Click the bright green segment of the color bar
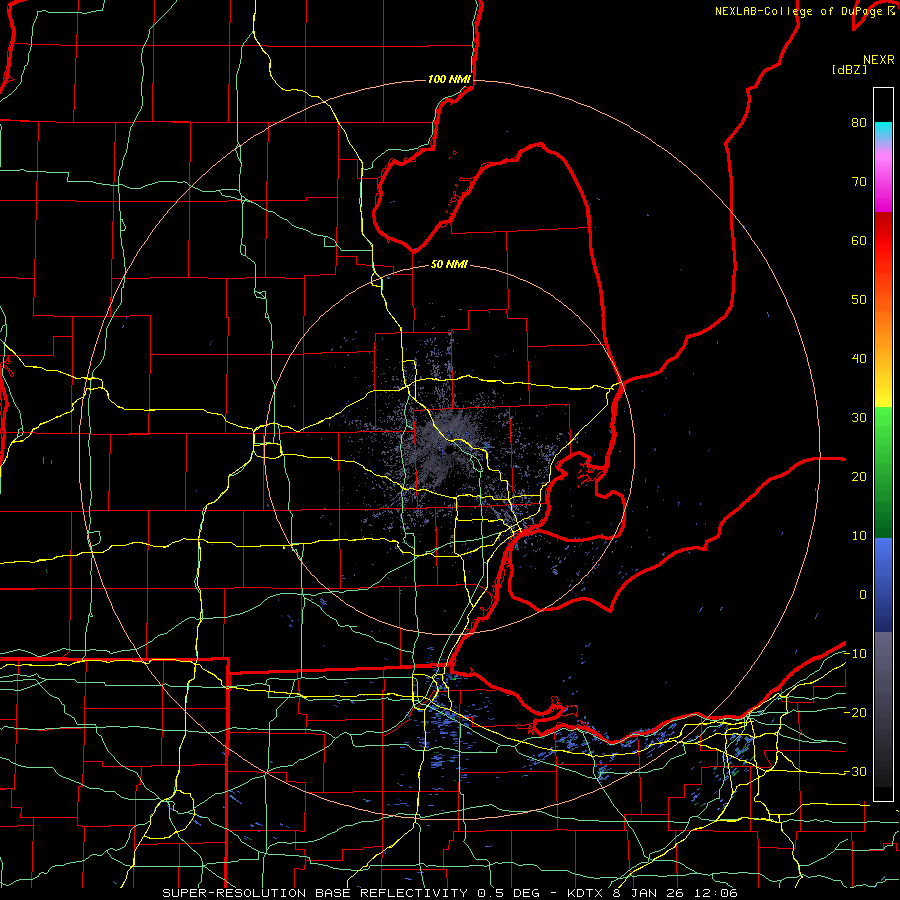The width and height of the screenshot is (900, 900). pos(883,428)
